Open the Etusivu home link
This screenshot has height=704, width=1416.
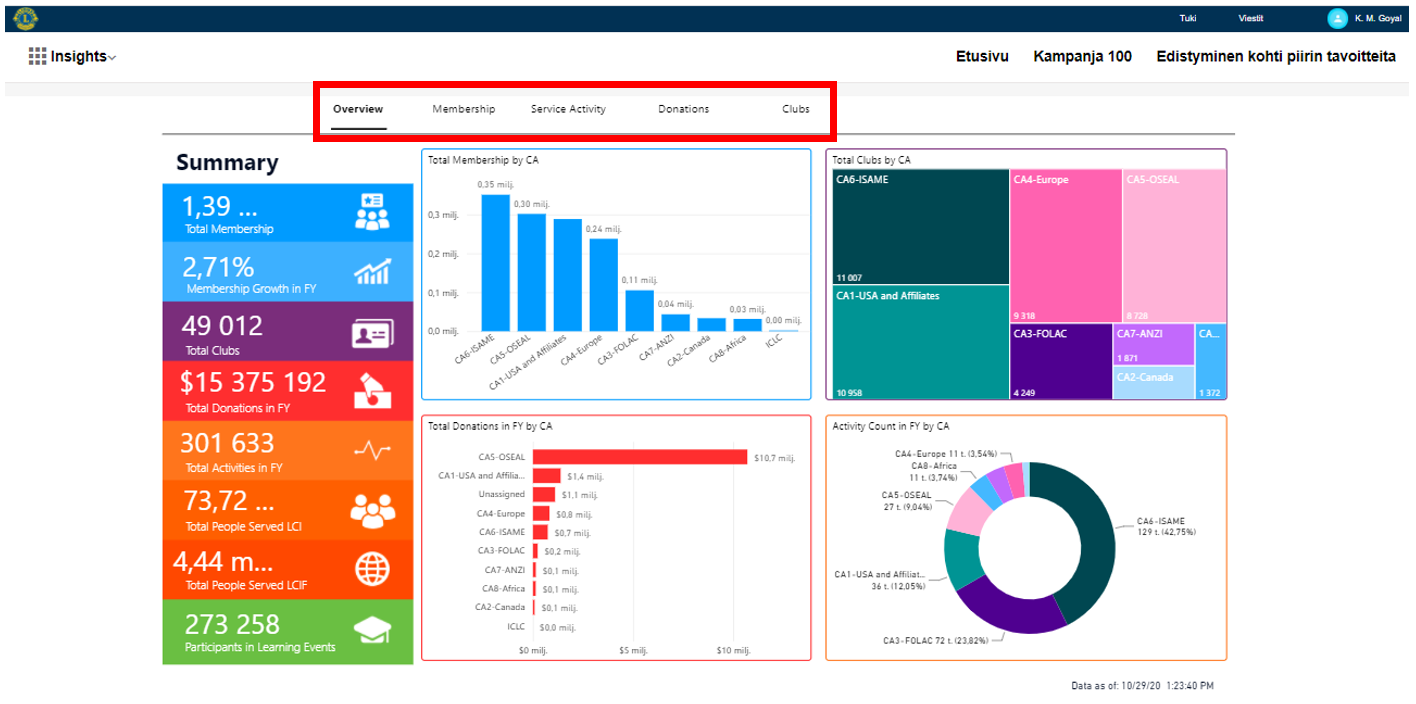982,56
